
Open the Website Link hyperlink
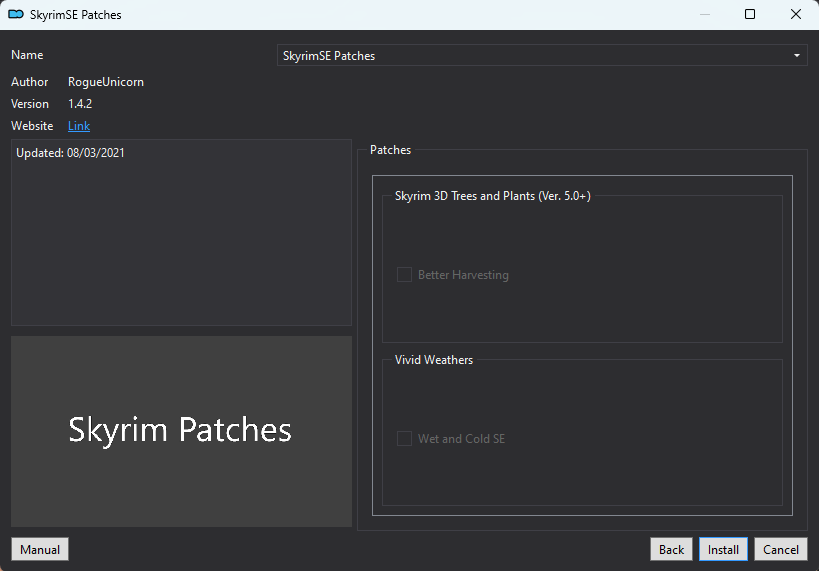click(79, 126)
